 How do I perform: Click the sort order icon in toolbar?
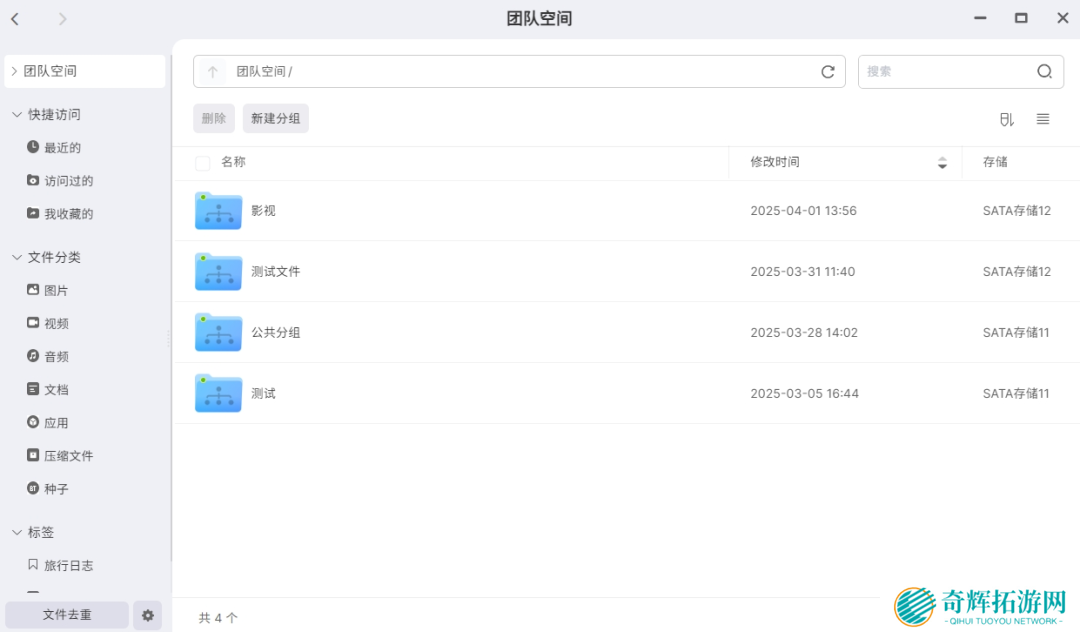(1006, 119)
